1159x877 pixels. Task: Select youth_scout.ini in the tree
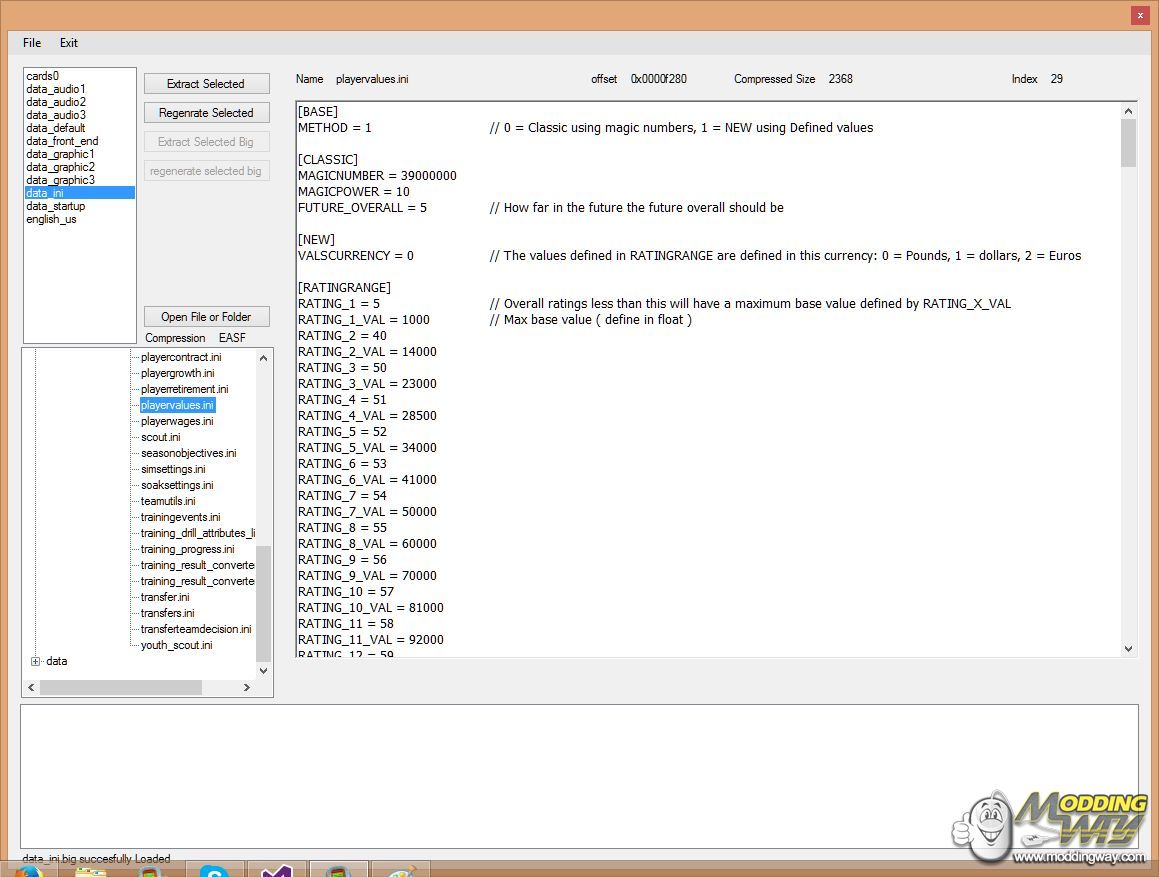click(176, 645)
